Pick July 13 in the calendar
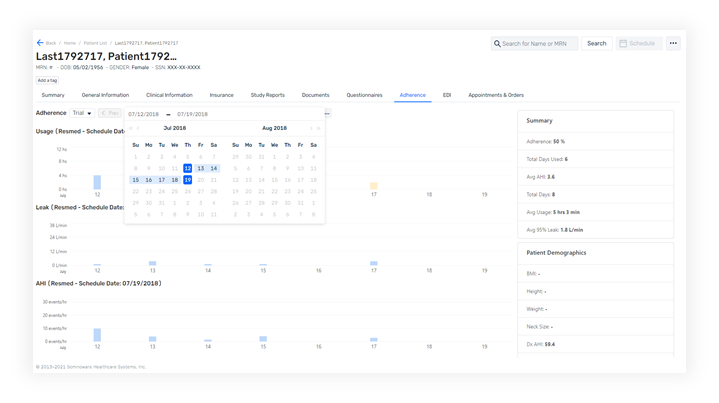The image size is (719, 403). coord(200,168)
